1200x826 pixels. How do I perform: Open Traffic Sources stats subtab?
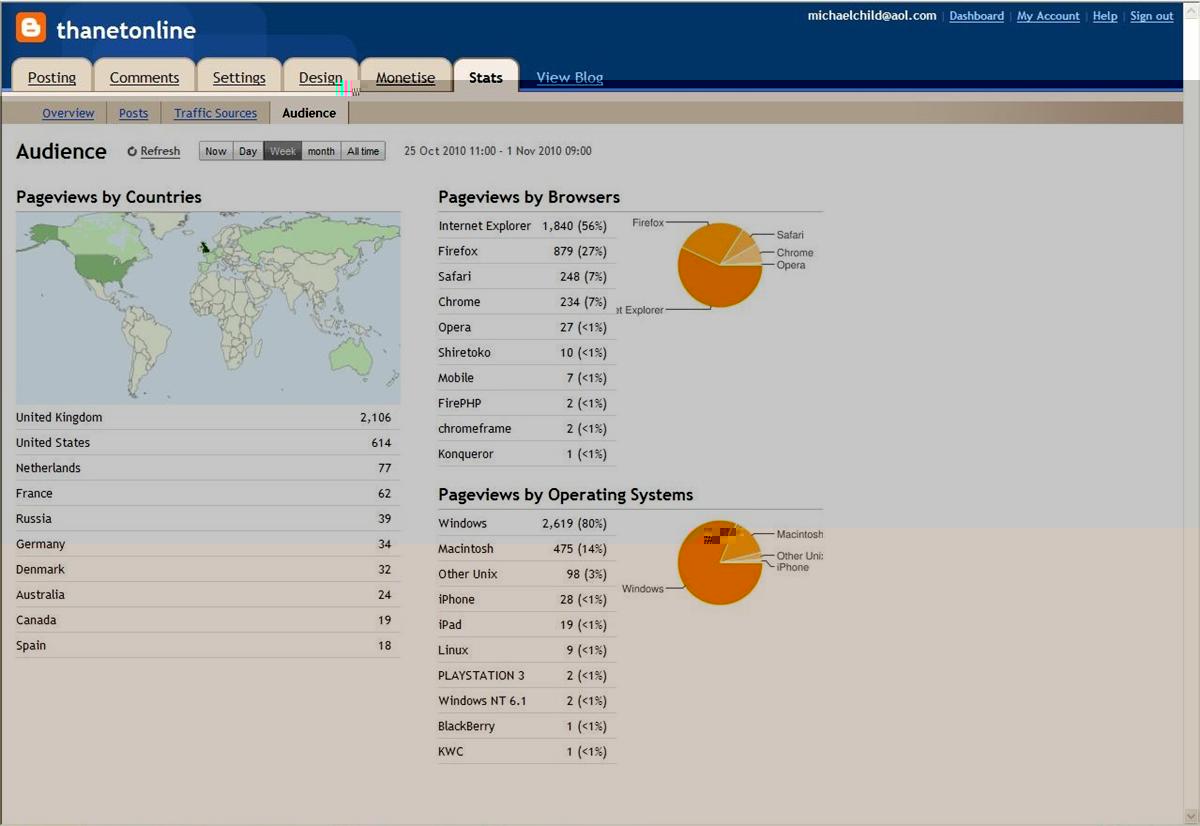click(215, 113)
